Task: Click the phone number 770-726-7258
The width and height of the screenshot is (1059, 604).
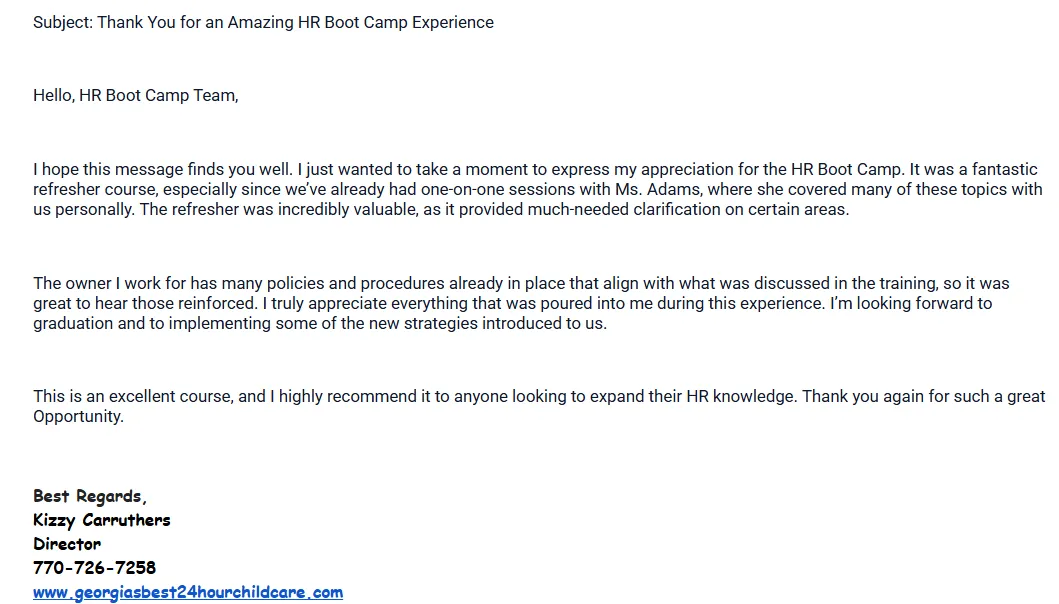Action: 95,568
